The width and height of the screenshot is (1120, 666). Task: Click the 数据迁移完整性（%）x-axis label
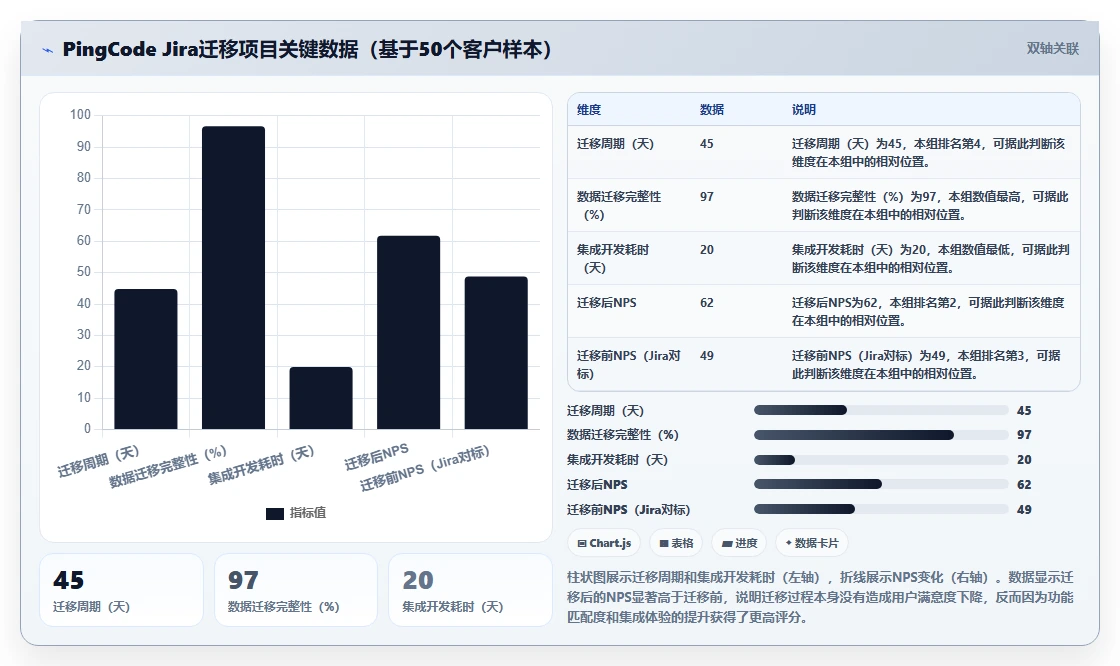tap(168, 466)
